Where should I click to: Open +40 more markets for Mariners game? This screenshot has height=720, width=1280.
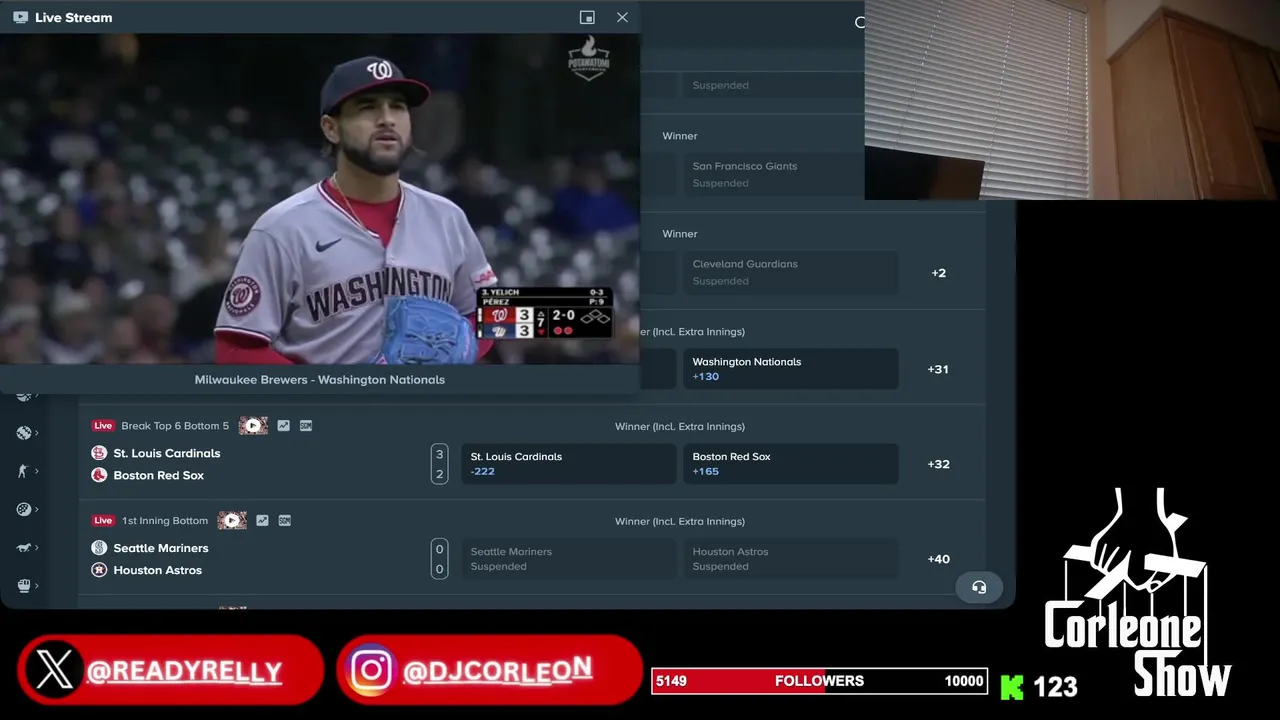click(x=938, y=559)
